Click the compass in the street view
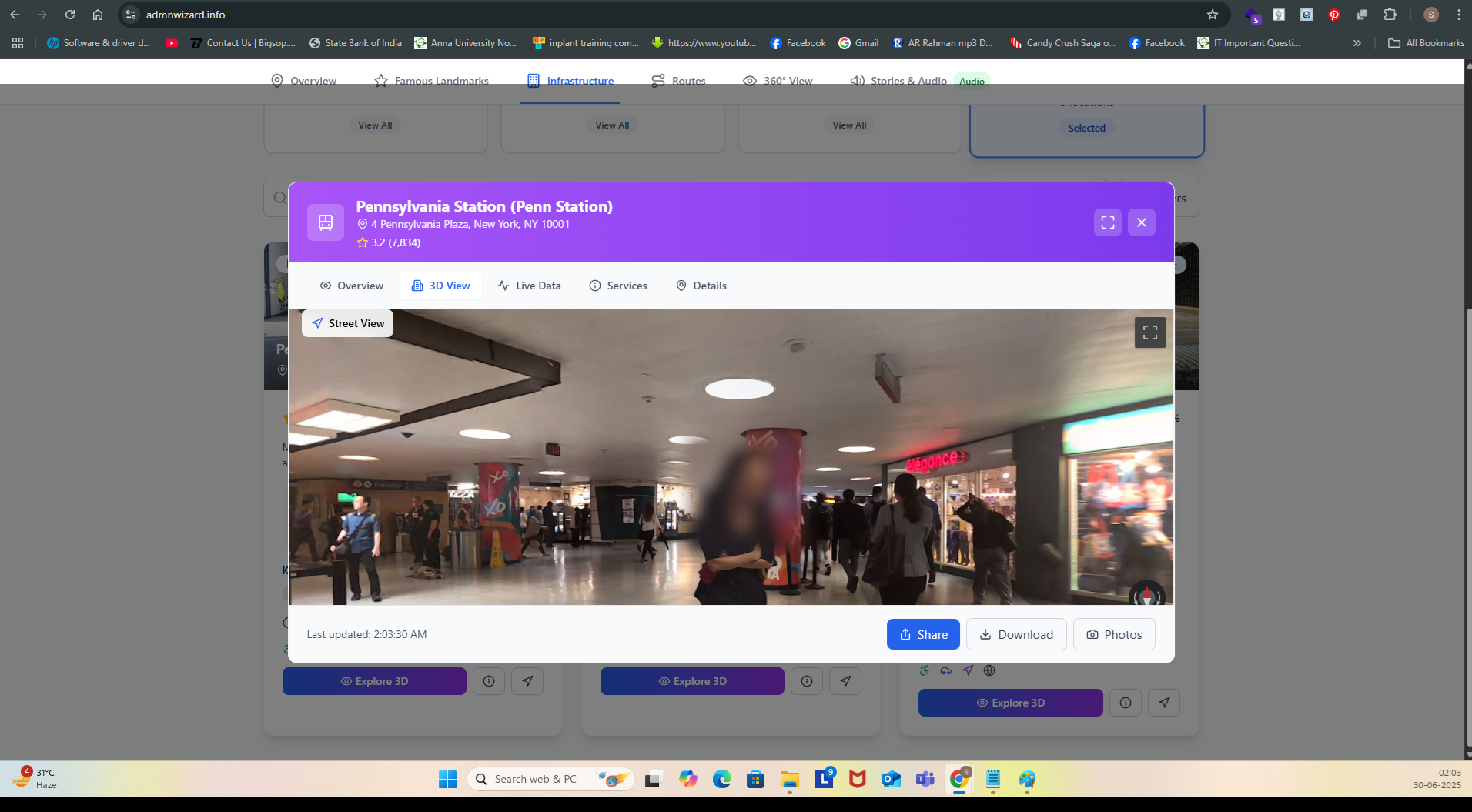Screen dimensions: 1472x812 point(1147,595)
